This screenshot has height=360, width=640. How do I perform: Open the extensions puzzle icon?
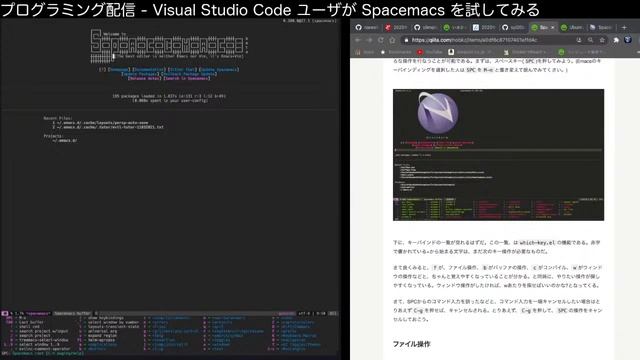616,40
